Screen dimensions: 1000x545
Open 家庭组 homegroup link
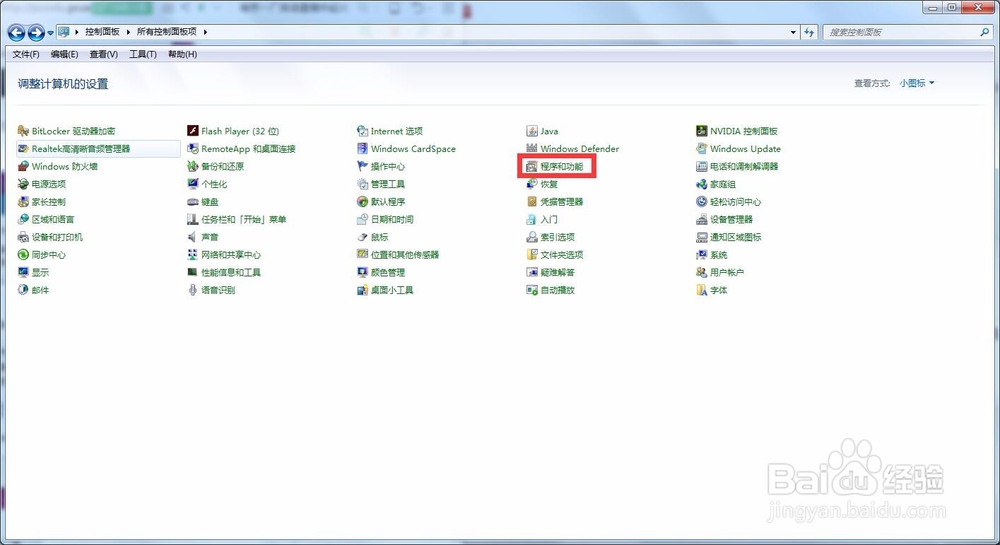(723, 184)
